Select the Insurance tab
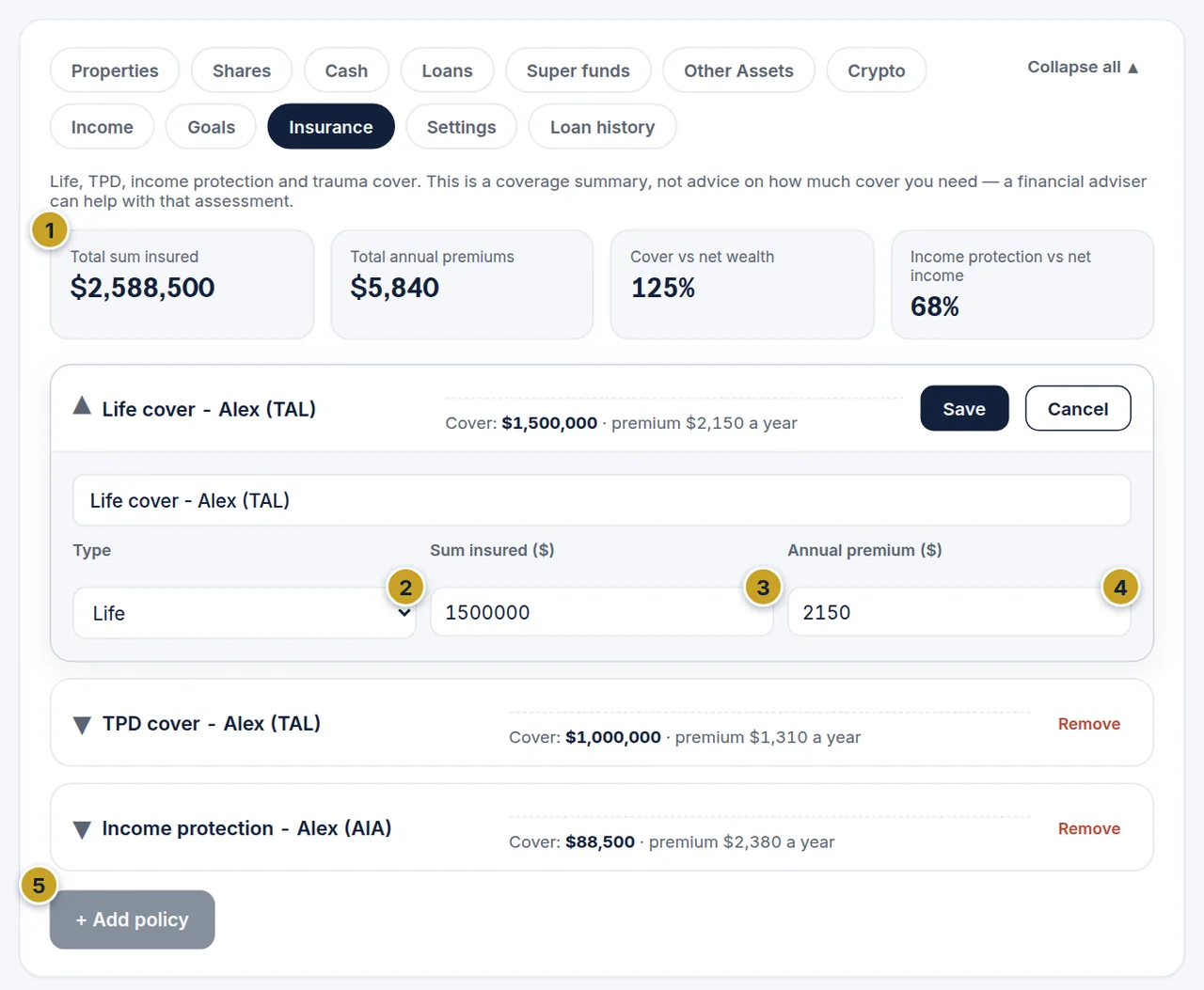This screenshot has width=1204, height=990. (x=331, y=127)
